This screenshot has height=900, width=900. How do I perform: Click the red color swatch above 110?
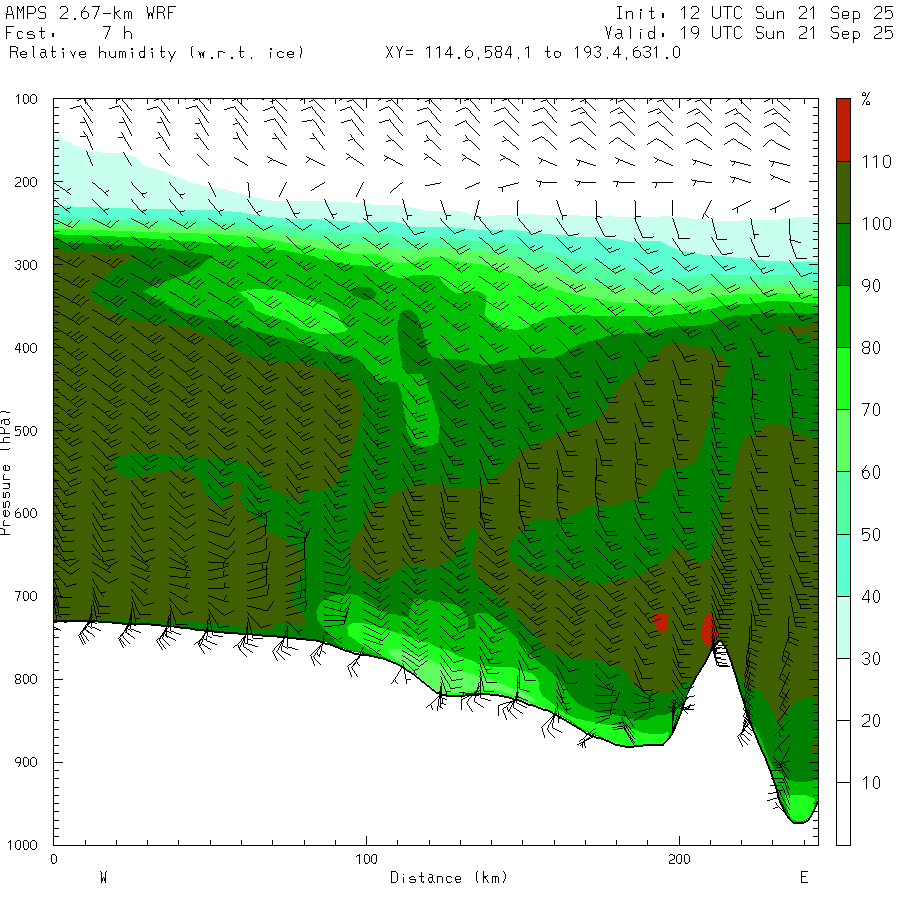[843, 130]
